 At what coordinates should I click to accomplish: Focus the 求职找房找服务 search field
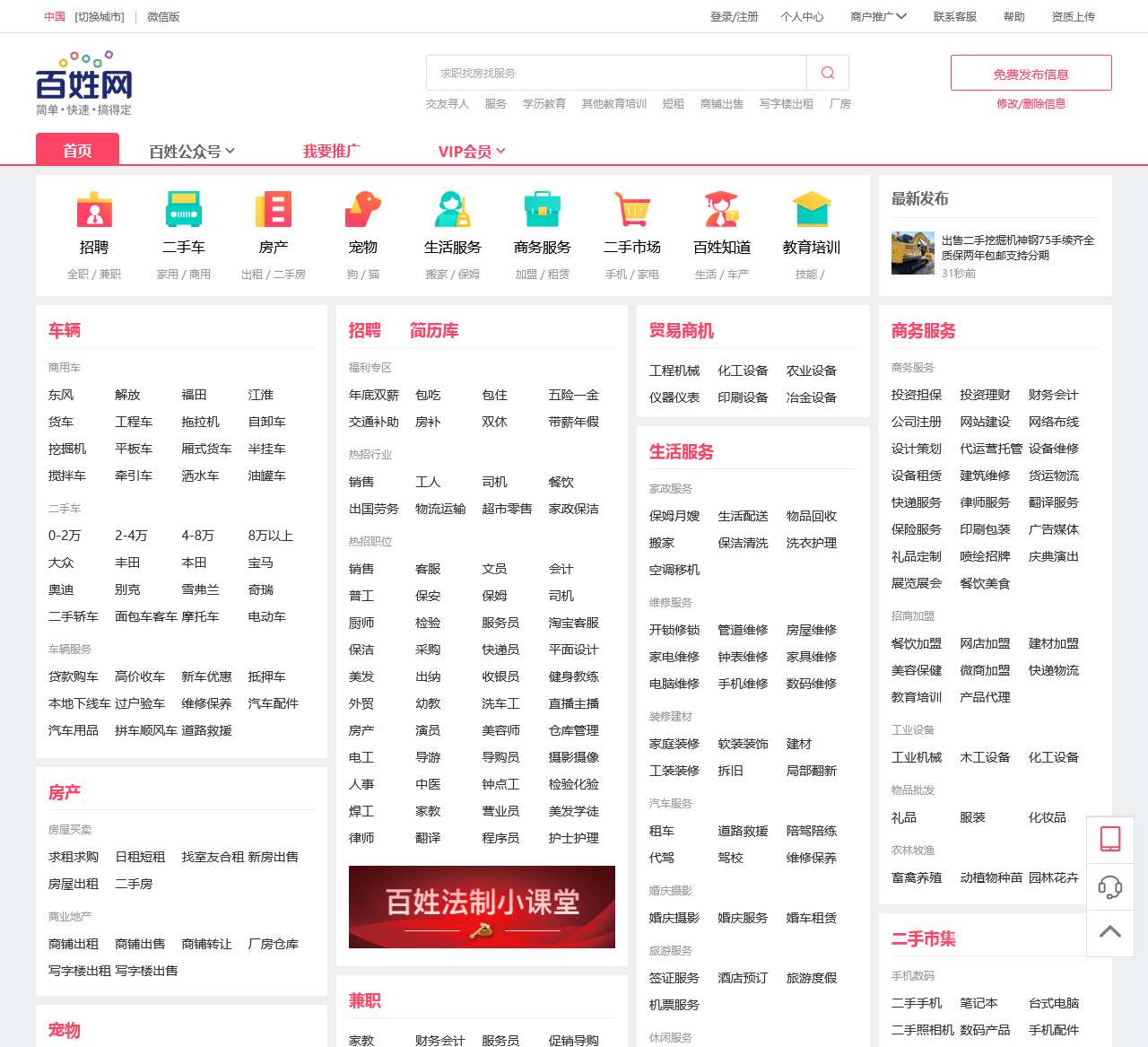tap(617, 73)
